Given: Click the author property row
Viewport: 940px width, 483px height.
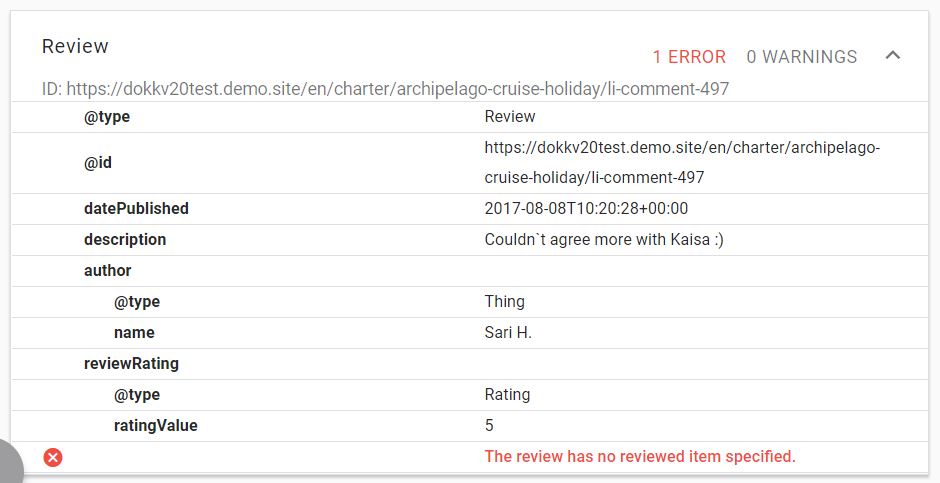Looking at the screenshot, I should coord(470,271).
